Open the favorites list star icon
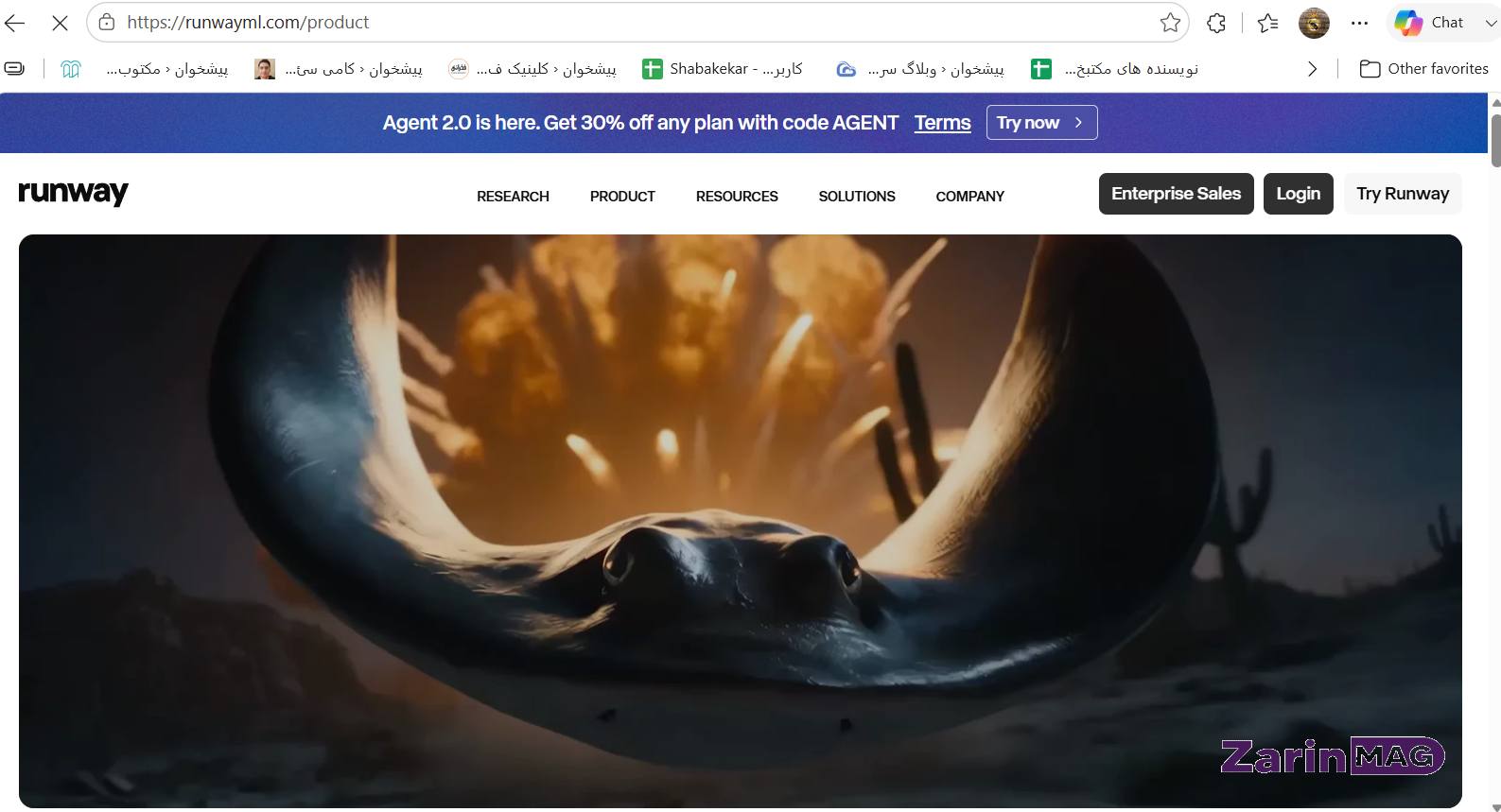Image resolution: width=1501 pixels, height=812 pixels. [x=1267, y=23]
